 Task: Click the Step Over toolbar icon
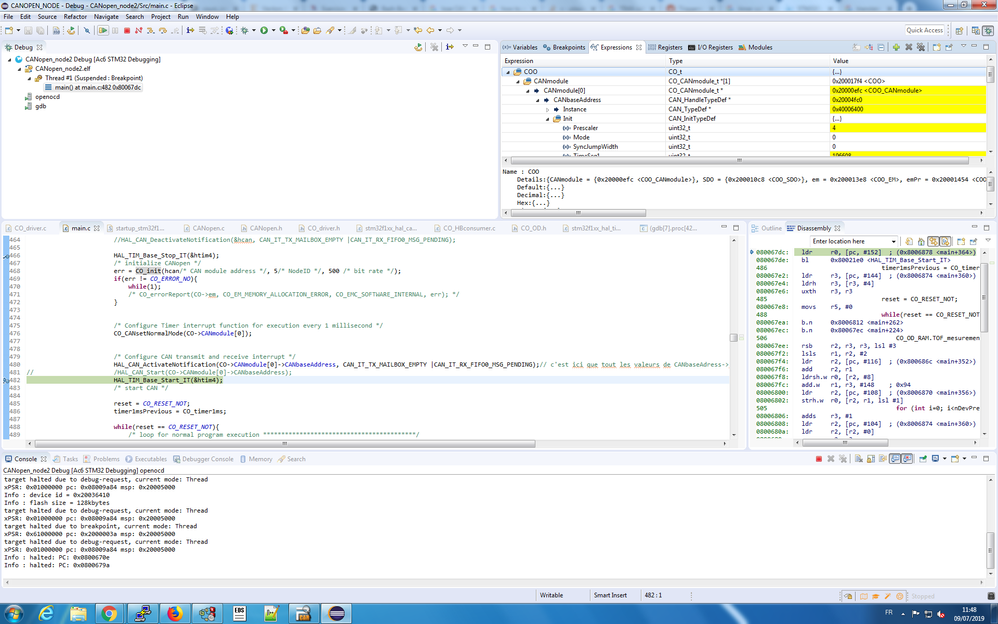tap(162, 31)
